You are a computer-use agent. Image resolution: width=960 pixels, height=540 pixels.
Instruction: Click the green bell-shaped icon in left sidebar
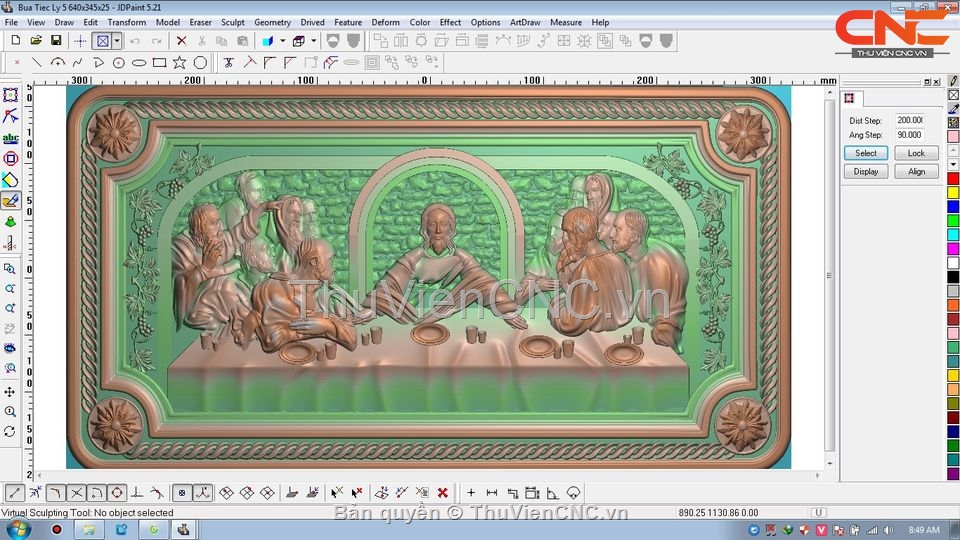click(x=10, y=222)
